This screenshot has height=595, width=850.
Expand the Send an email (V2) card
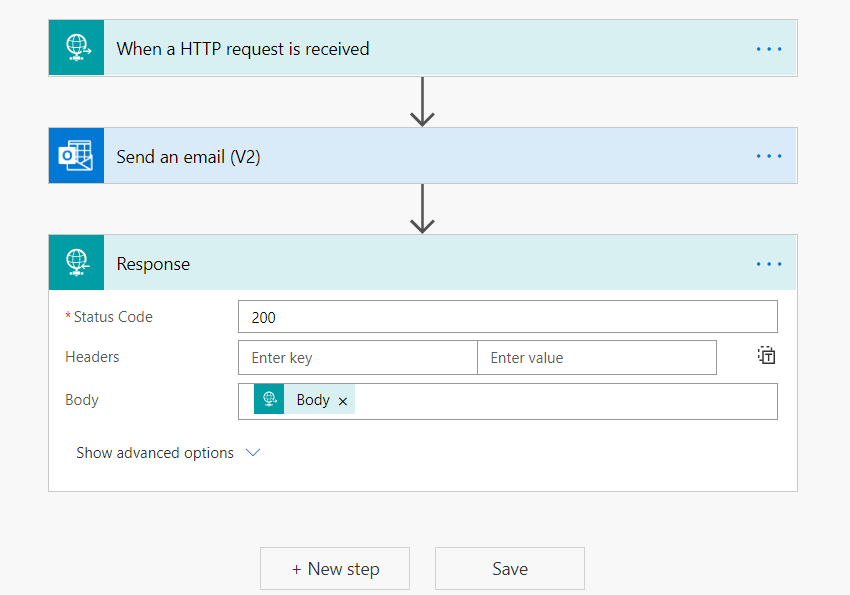188,156
